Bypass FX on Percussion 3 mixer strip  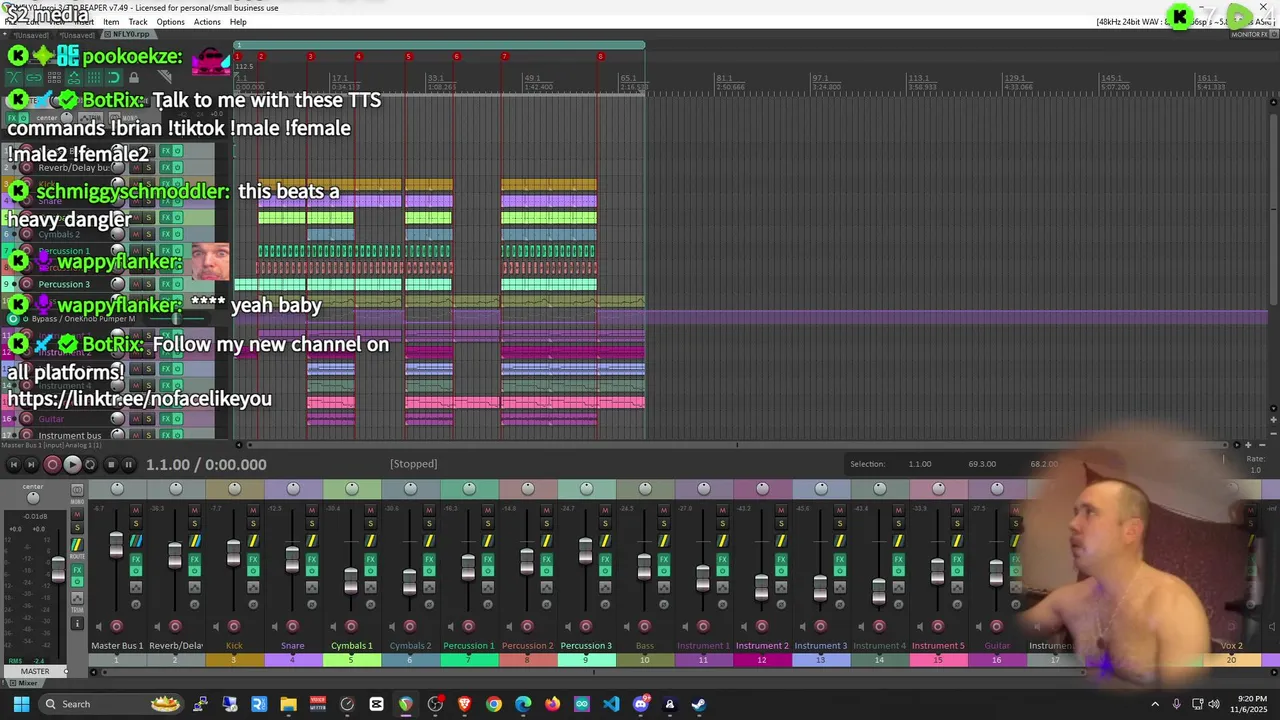coord(605,571)
